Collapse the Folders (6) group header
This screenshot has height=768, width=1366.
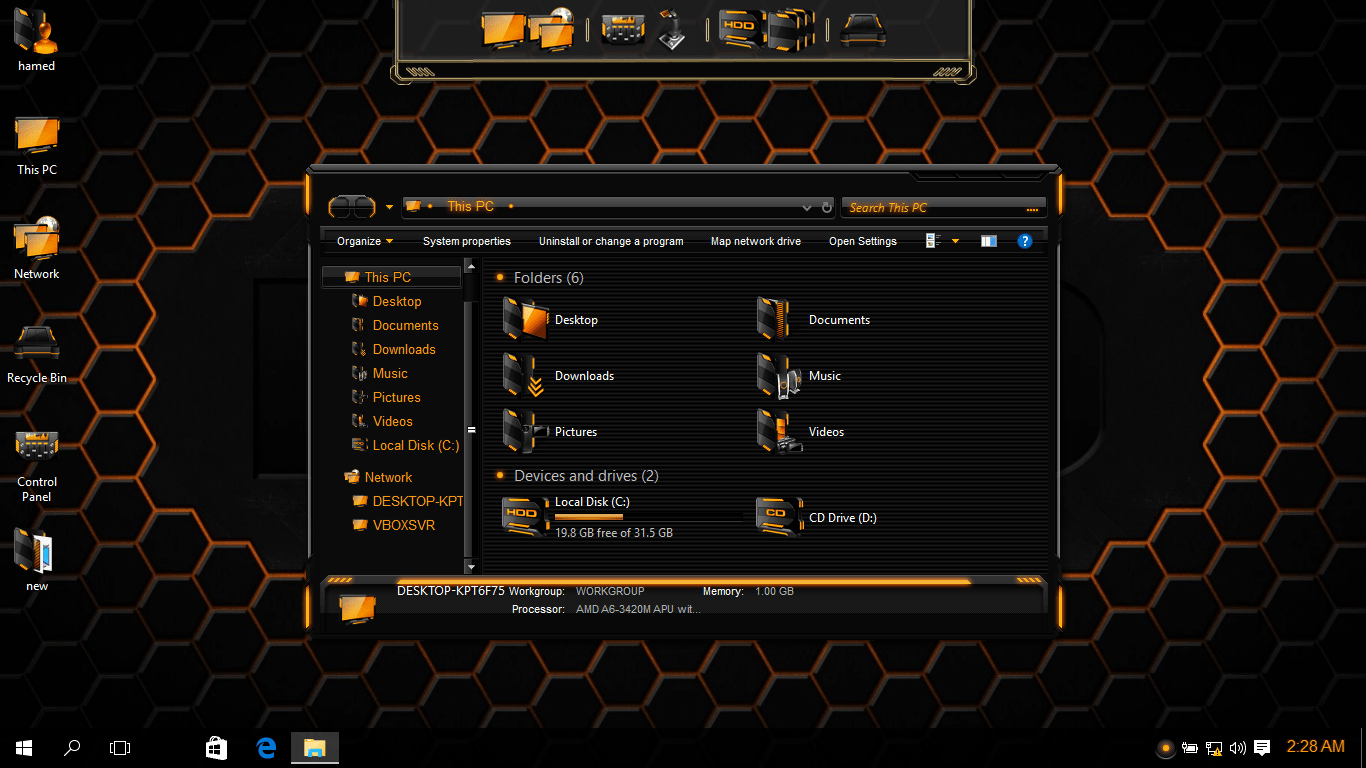[x=548, y=278]
